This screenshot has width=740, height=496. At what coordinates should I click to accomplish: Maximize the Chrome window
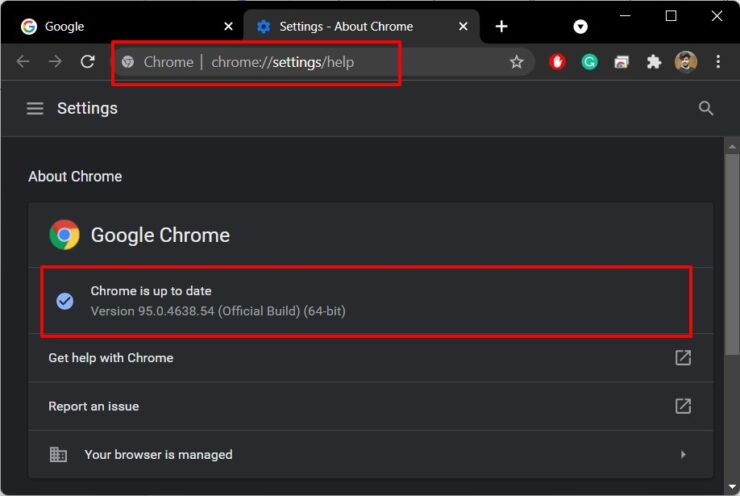671,16
